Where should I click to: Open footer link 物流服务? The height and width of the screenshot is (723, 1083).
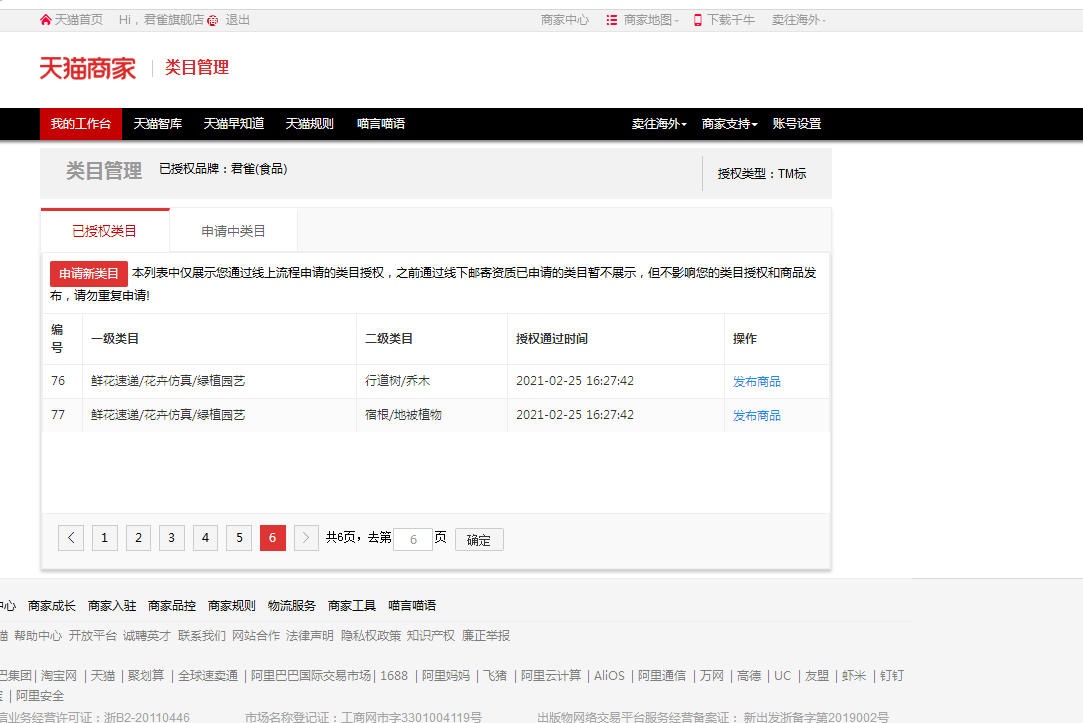[291, 606]
